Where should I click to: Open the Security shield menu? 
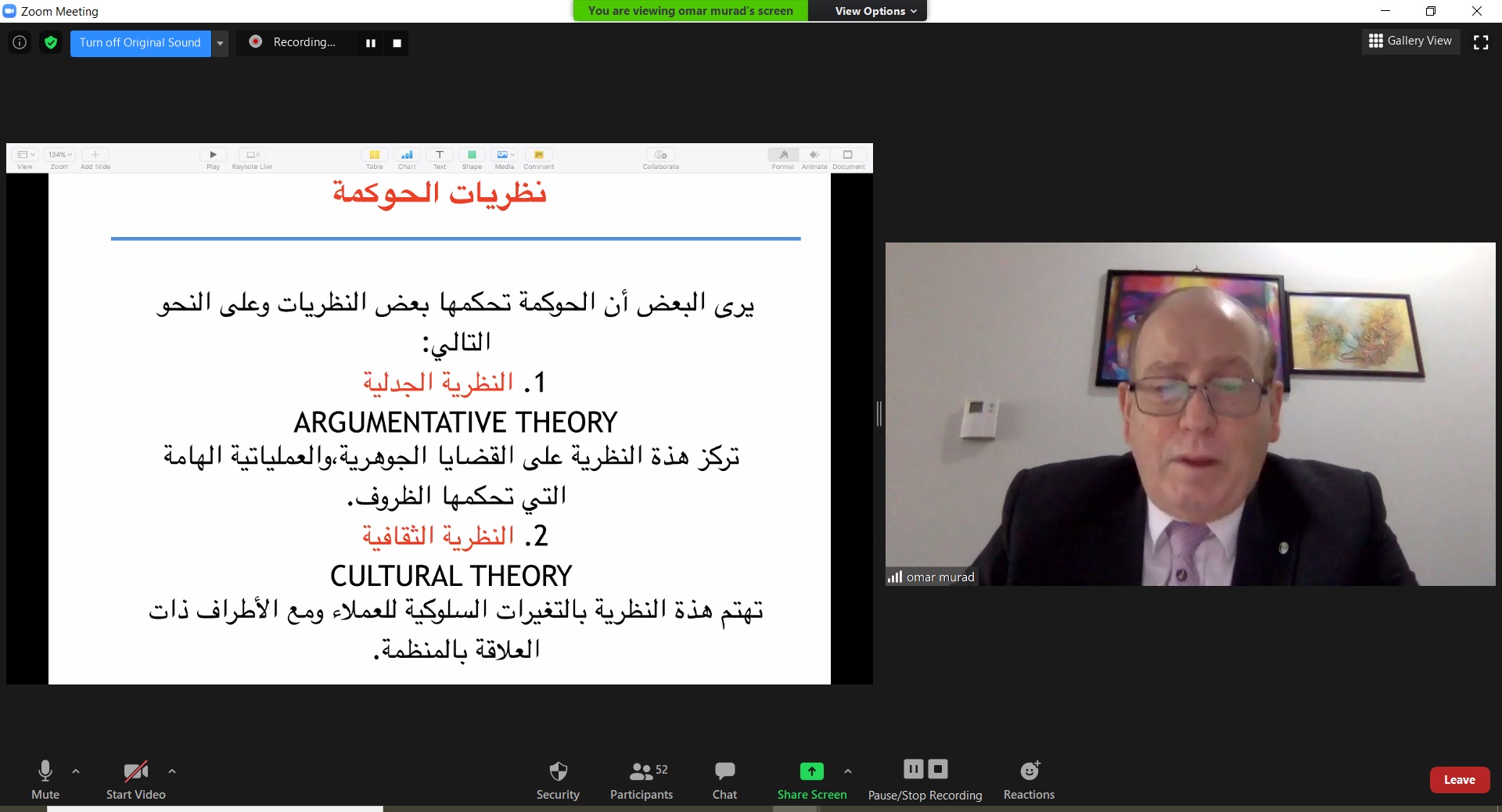tap(558, 780)
